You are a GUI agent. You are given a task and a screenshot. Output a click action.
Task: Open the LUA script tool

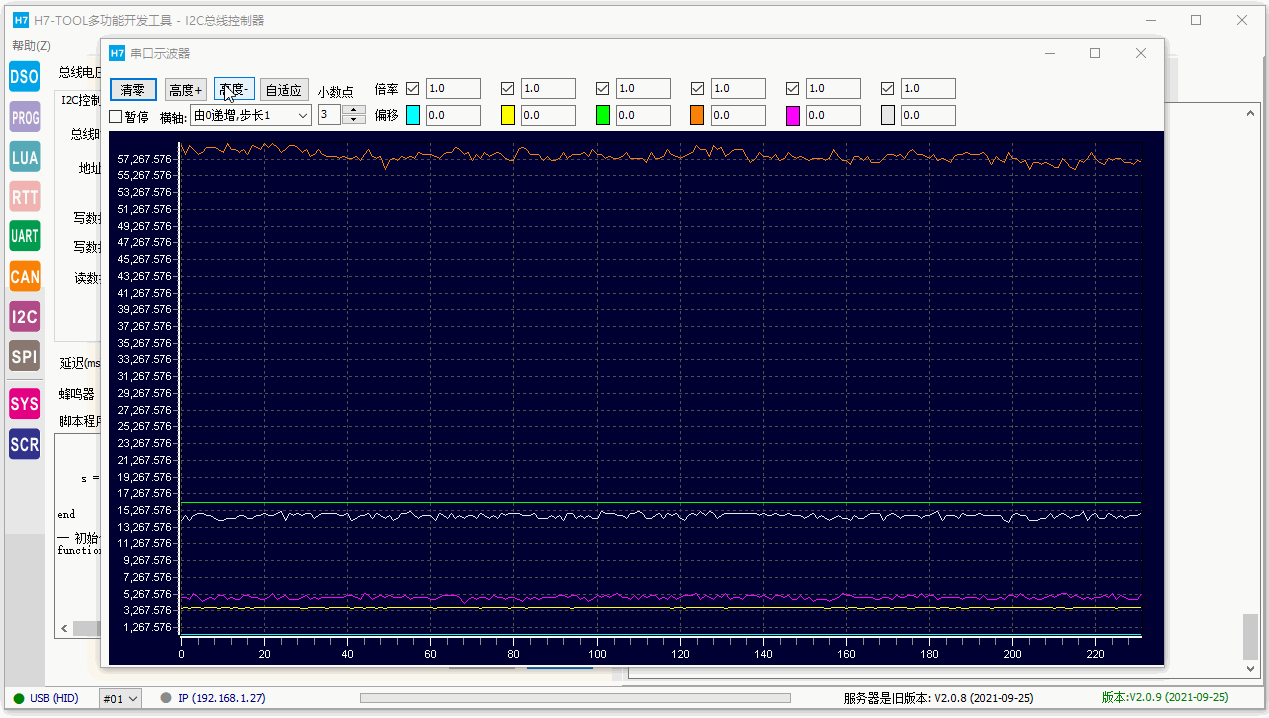point(24,157)
